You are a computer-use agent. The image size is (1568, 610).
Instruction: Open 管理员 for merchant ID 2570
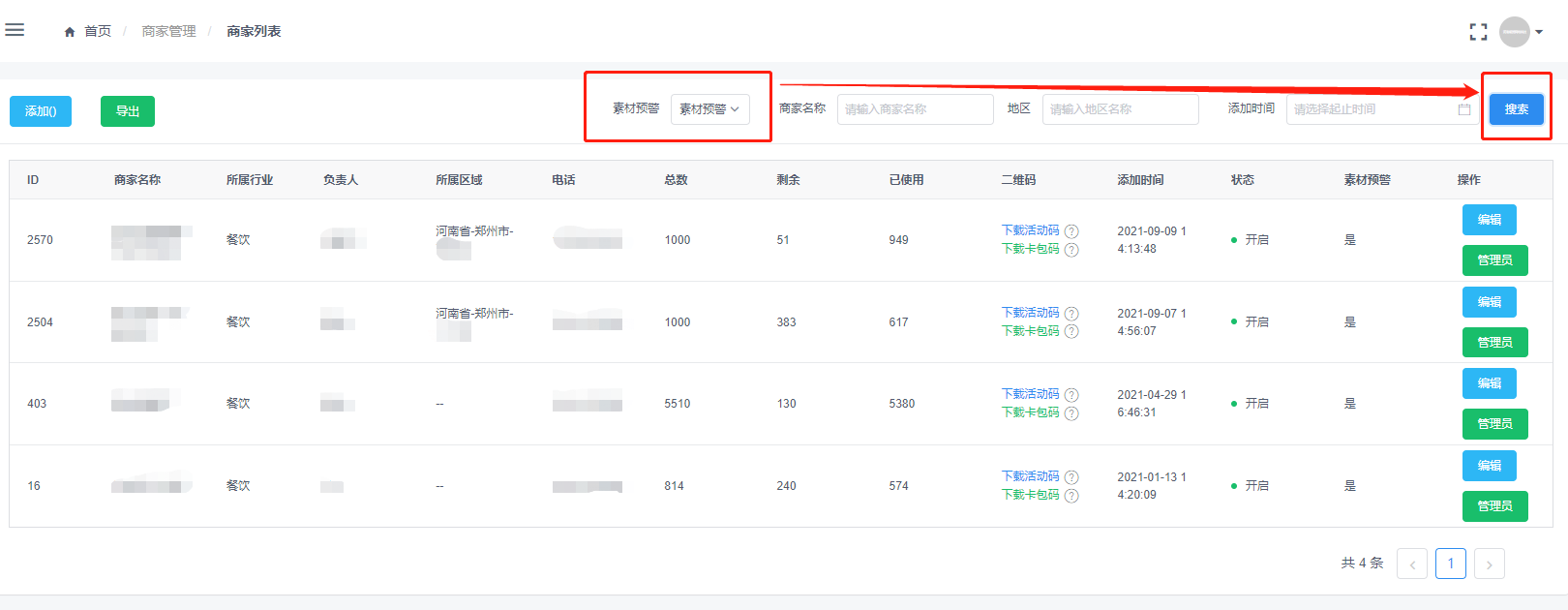[1494, 260]
